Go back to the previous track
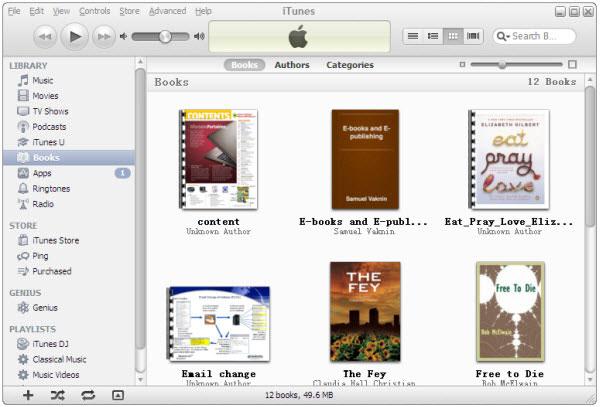This screenshot has height=407, width=600. (45, 37)
